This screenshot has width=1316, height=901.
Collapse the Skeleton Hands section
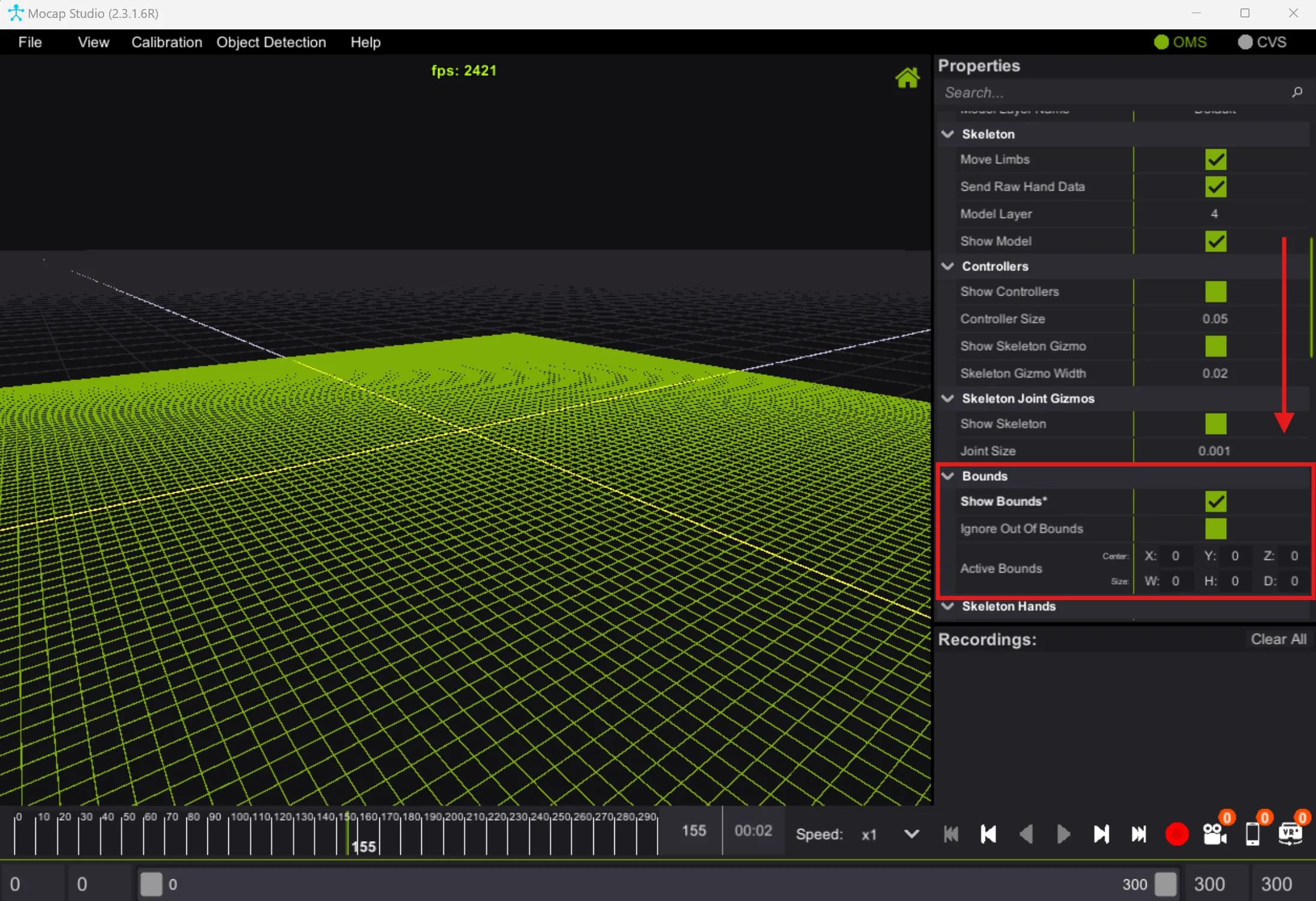(x=948, y=606)
